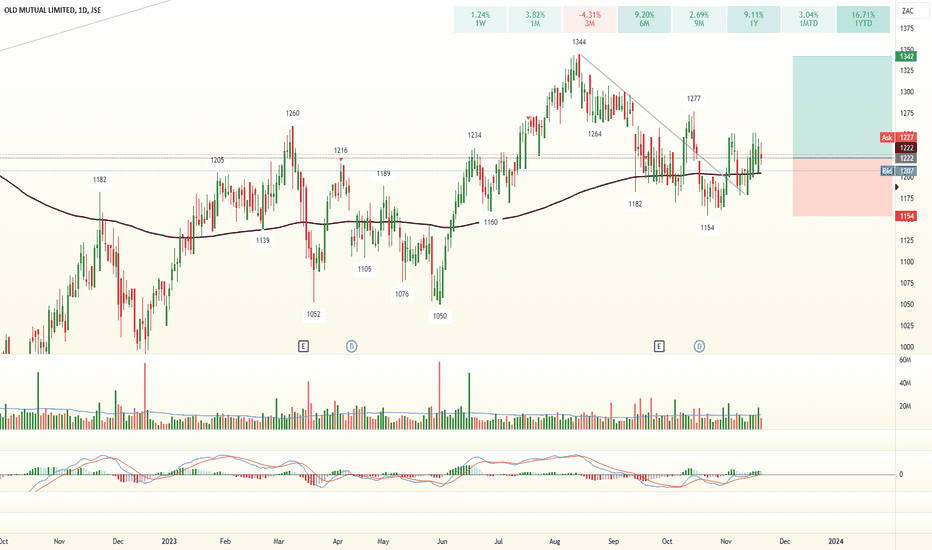Click the Feb label on time axis
Viewport: 932px width, 550px height.
(225, 541)
